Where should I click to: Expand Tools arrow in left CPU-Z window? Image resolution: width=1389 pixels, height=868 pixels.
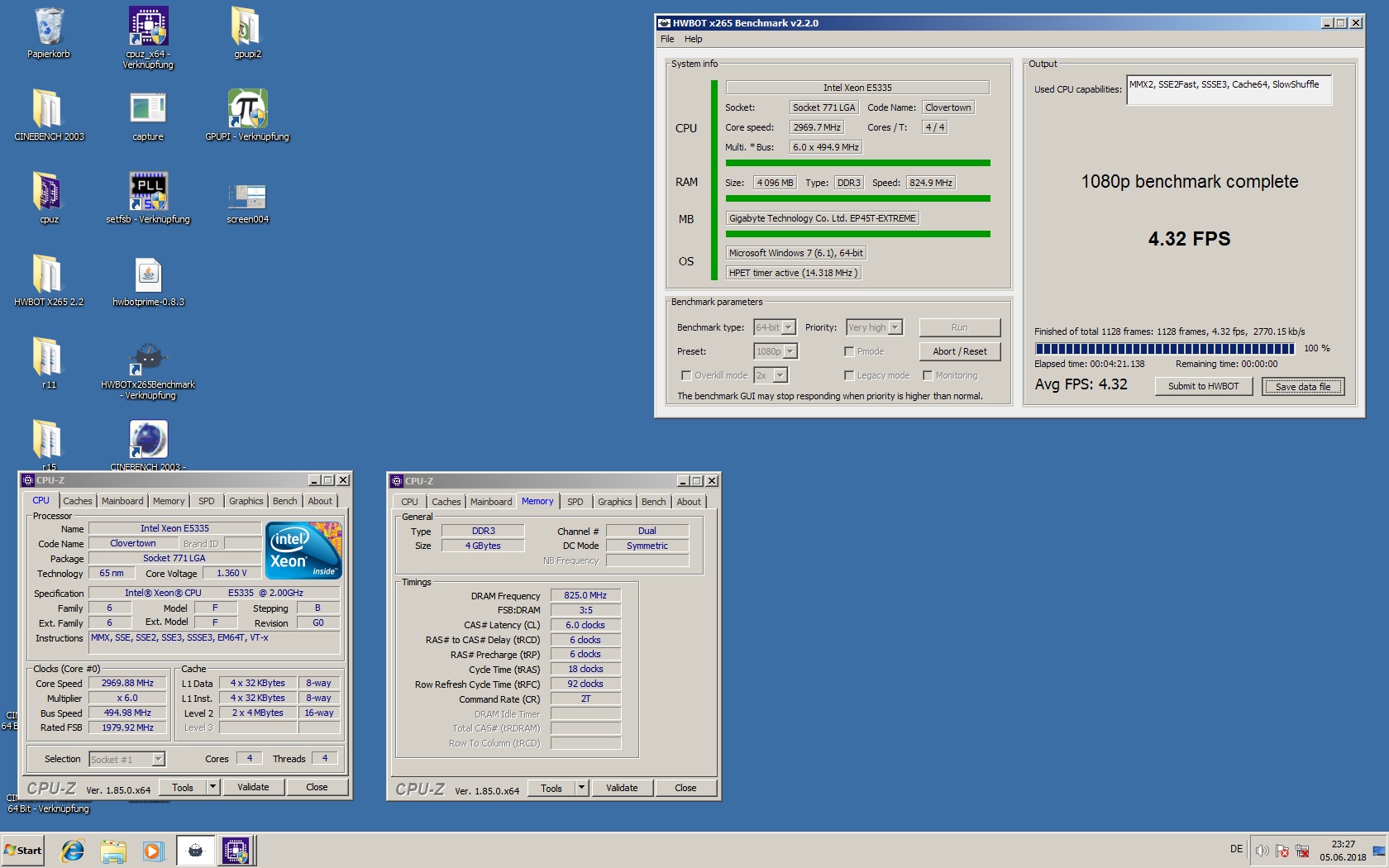coord(212,787)
